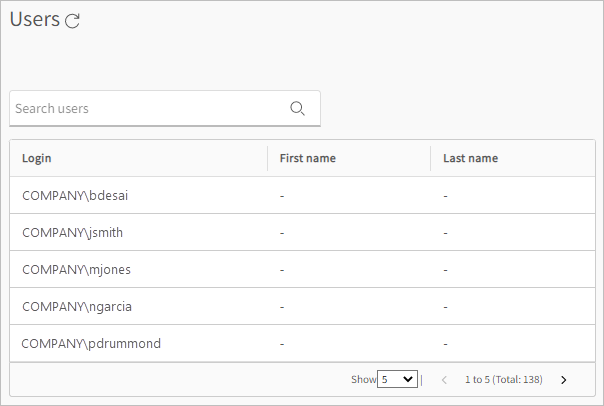Viewport: 604px width, 406px height.
Task: Select the COMPANY\mjones user row
Action: [x=76, y=269]
